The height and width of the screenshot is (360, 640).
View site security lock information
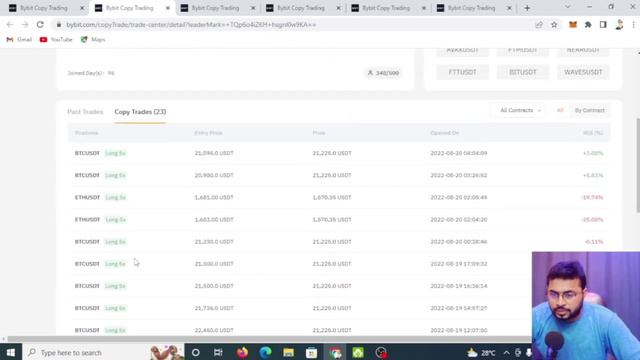[59, 25]
